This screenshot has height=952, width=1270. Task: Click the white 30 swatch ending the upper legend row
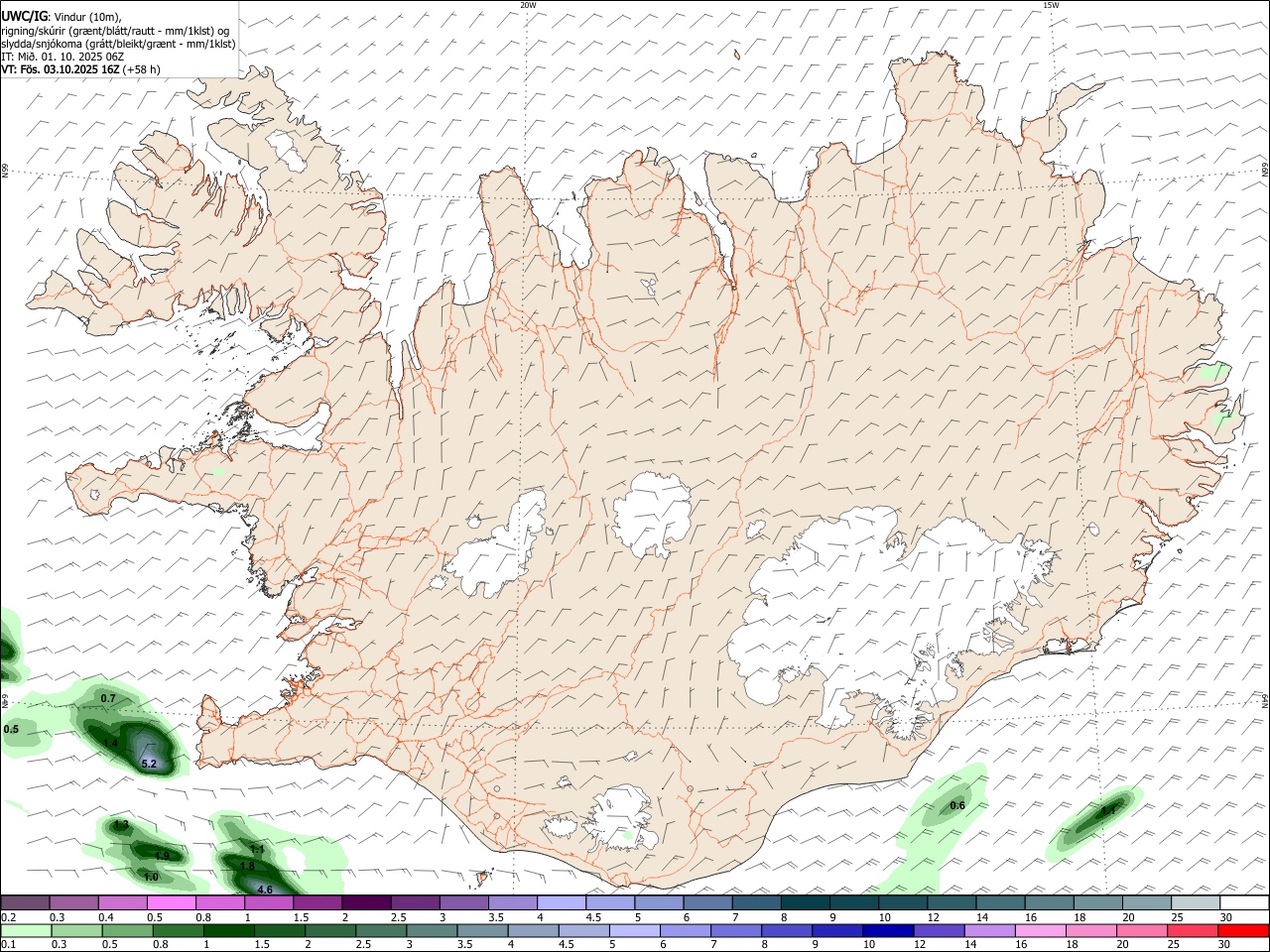(x=1244, y=902)
